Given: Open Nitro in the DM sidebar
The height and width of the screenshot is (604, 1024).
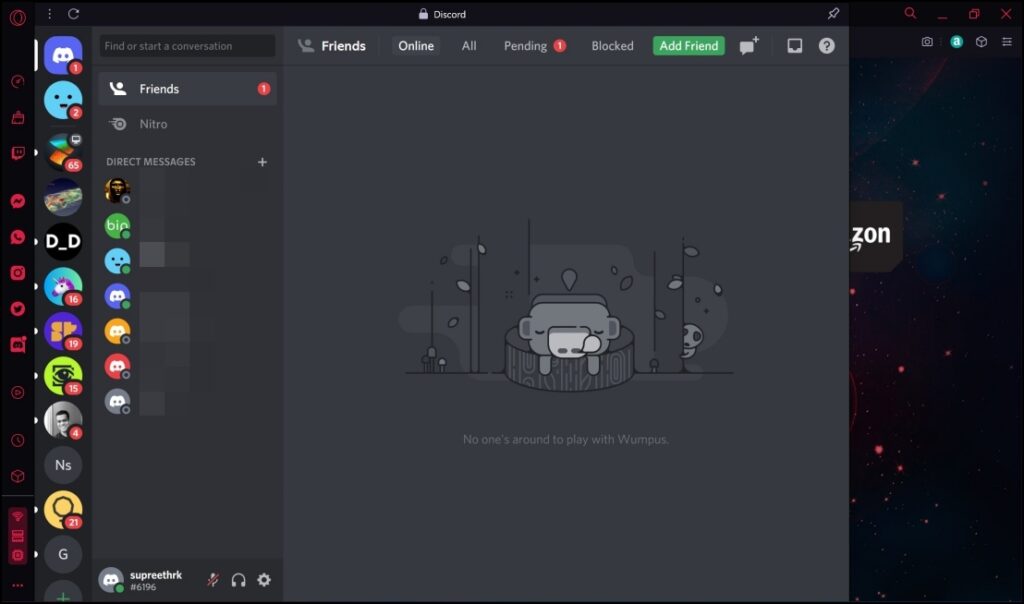Looking at the screenshot, I should [187, 124].
